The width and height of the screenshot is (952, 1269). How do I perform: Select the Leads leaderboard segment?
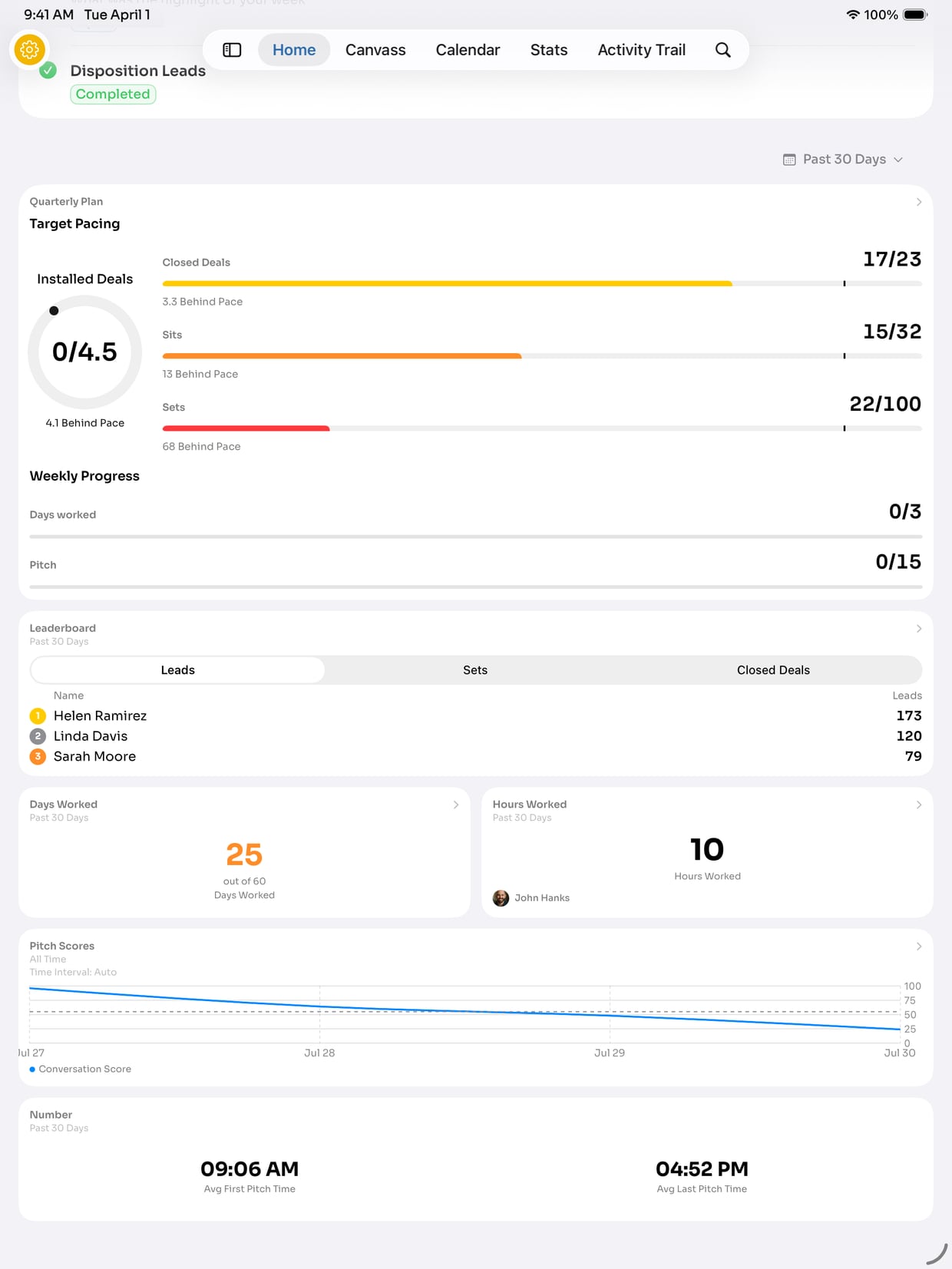(x=177, y=670)
